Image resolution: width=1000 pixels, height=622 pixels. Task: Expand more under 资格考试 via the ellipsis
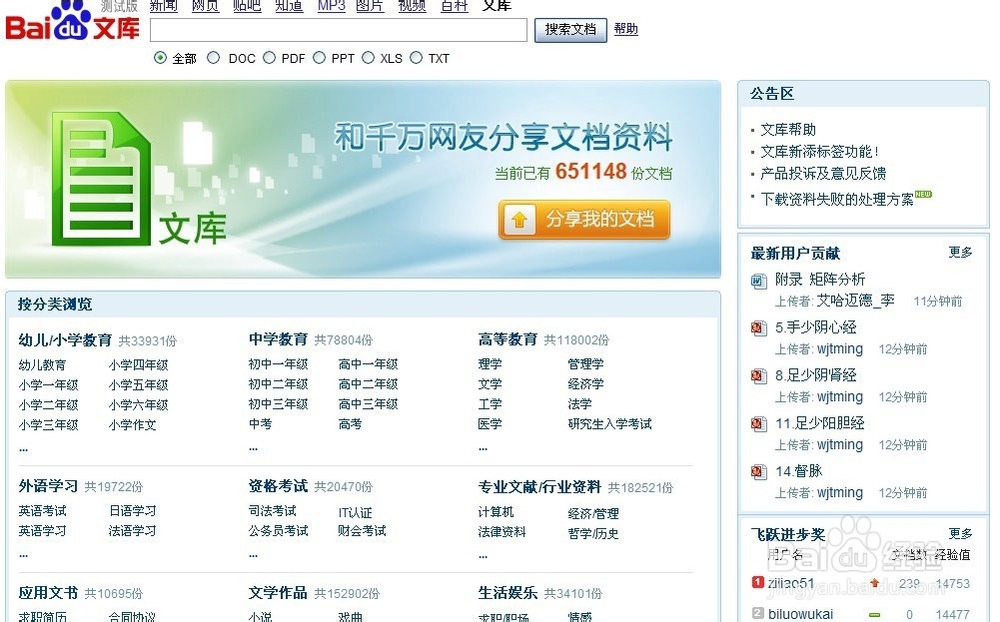253,556
